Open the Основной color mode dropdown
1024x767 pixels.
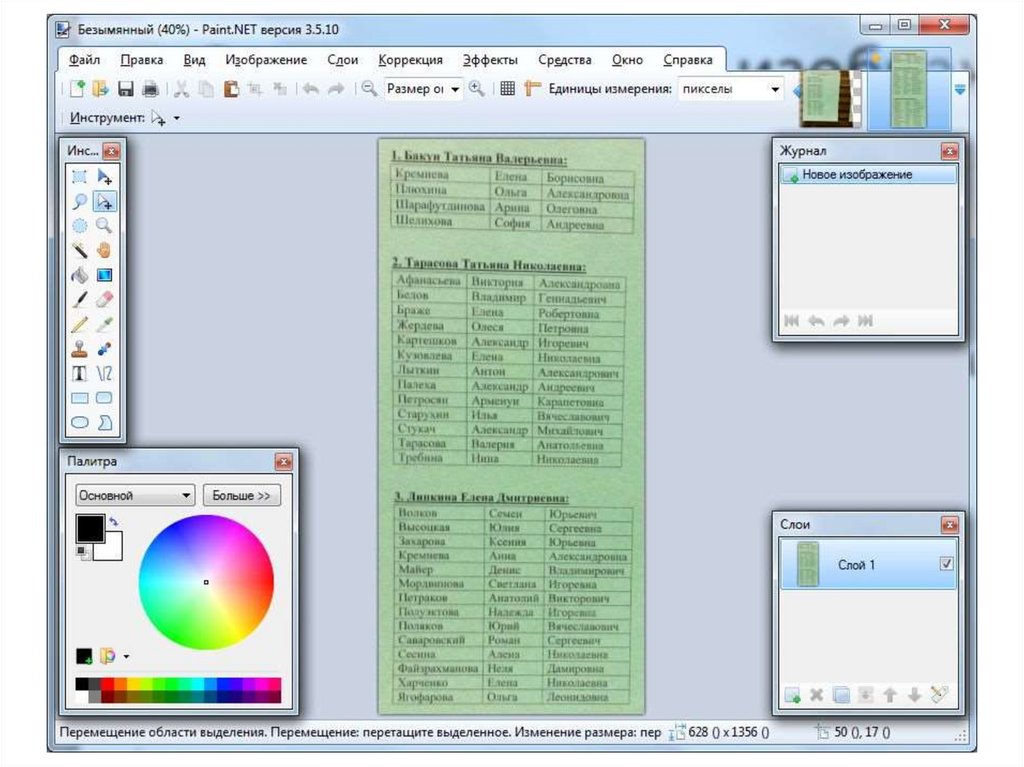135,495
